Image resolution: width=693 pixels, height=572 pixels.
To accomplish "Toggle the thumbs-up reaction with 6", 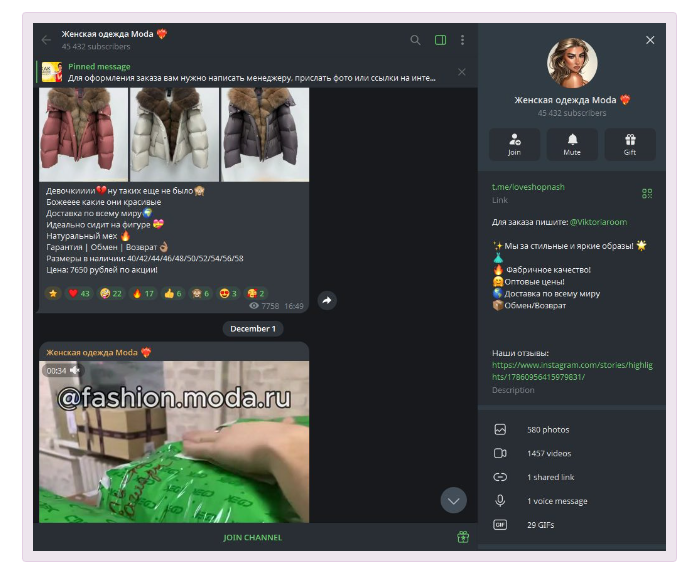I will (x=173, y=294).
